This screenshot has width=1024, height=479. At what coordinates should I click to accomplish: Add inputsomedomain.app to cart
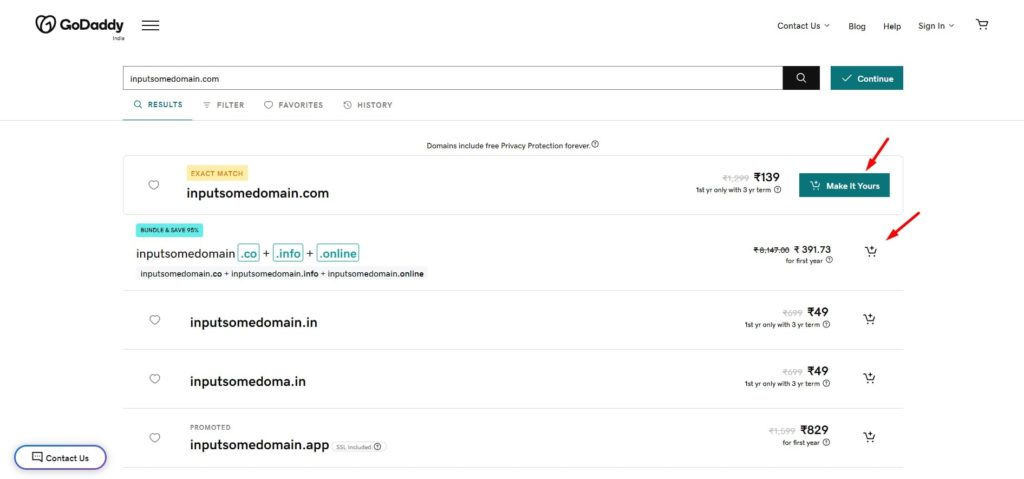click(x=869, y=437)
